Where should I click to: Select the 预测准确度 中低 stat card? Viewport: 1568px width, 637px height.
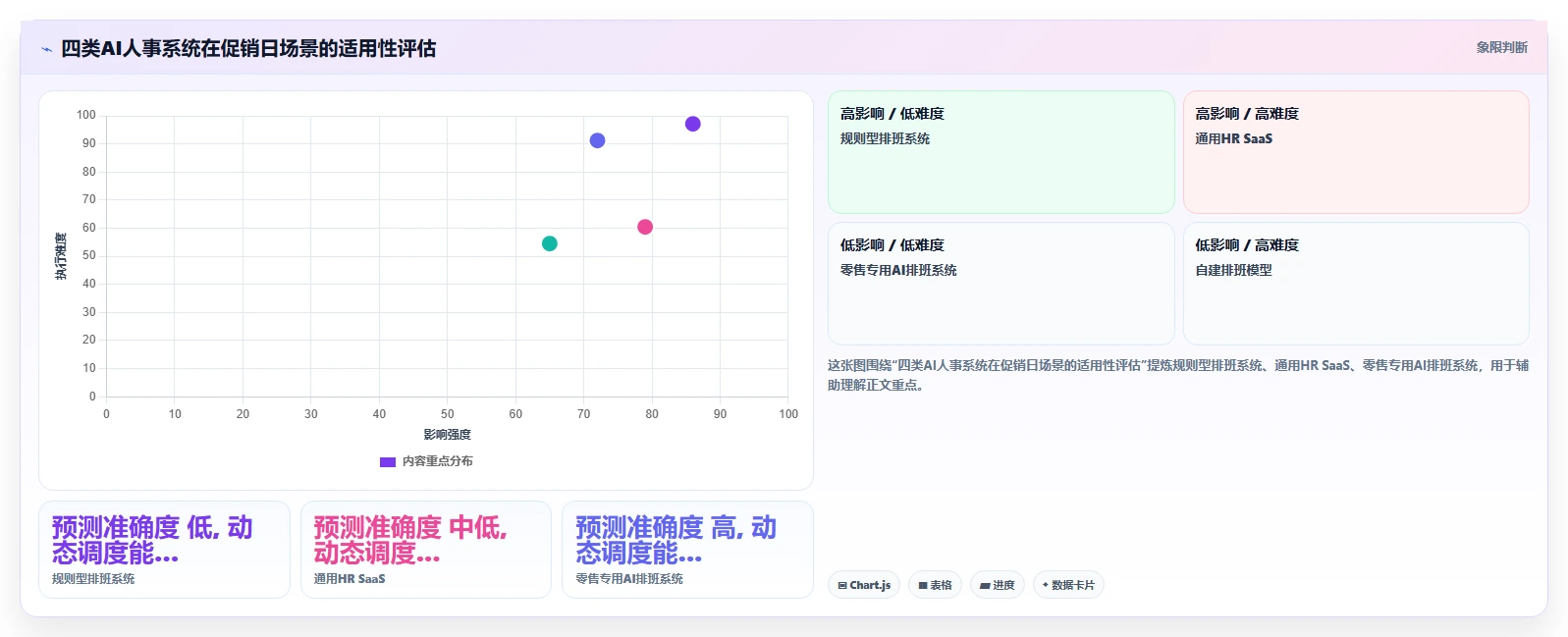coord(426,550)
